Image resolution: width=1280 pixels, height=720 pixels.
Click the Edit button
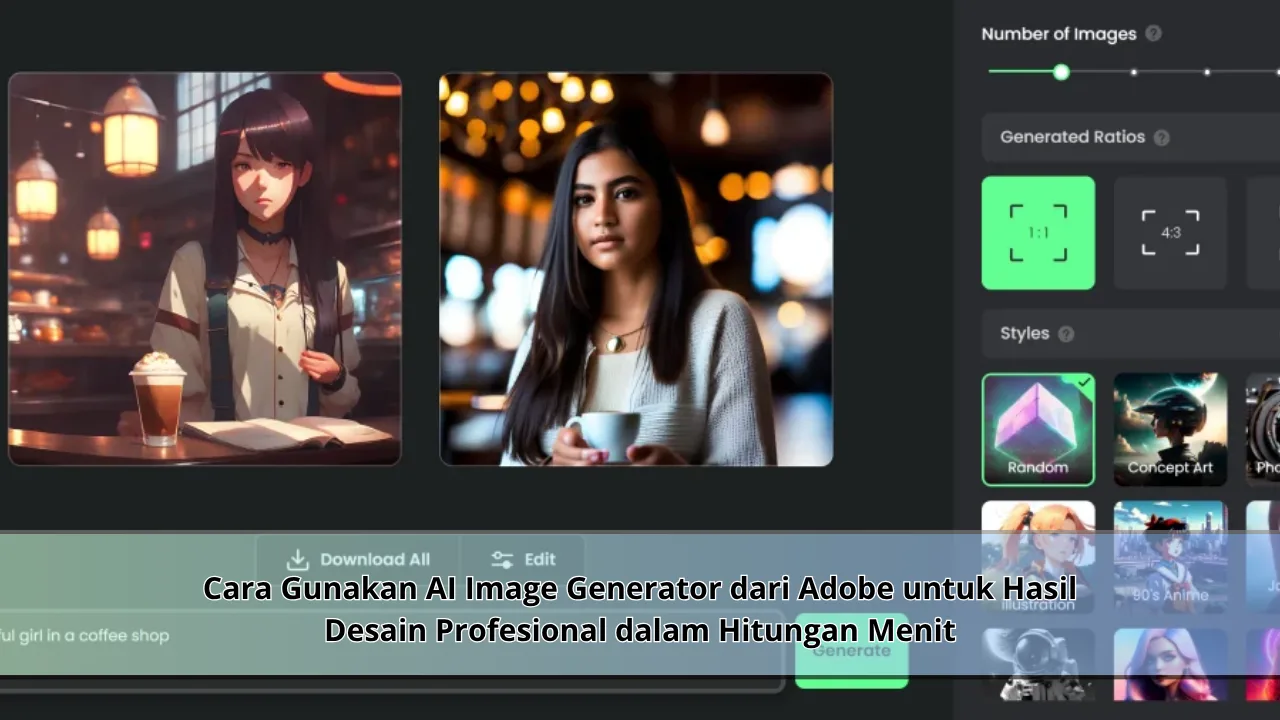[x=523, y=559]
